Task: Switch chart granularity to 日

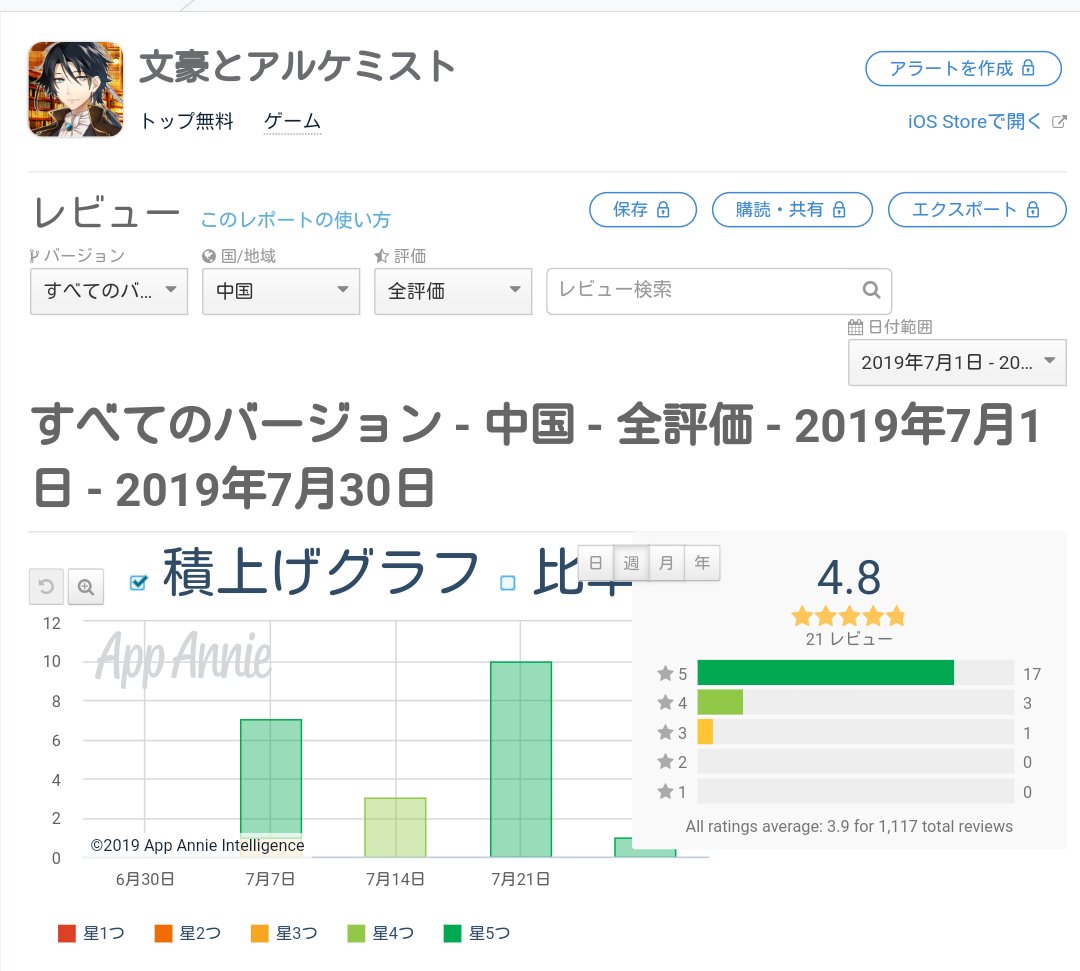Action: coord(596,563)
